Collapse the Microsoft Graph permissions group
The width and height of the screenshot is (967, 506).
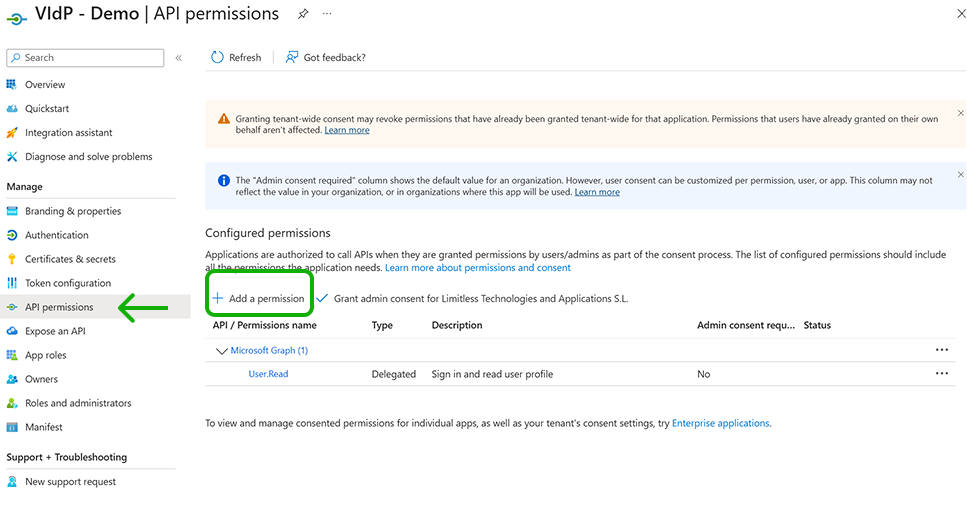[x=222, y=351]
